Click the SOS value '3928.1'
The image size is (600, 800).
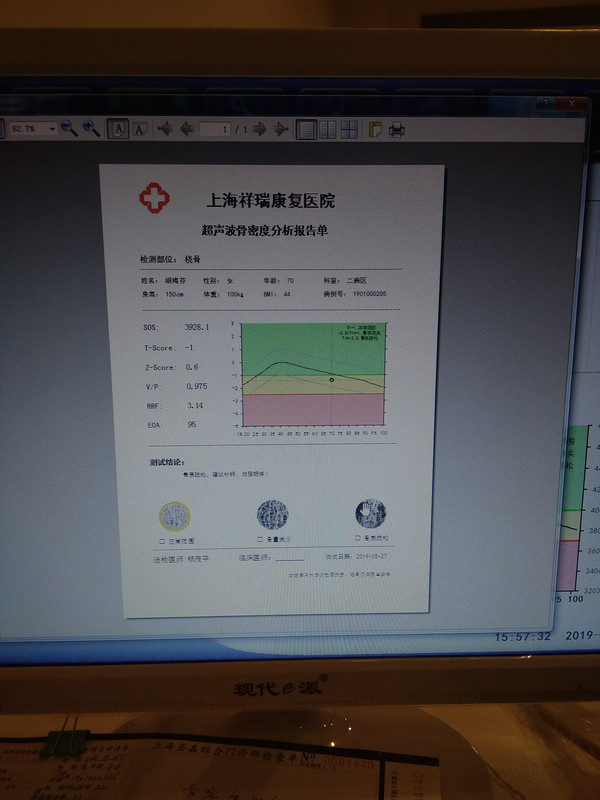(x=197, y=327)
